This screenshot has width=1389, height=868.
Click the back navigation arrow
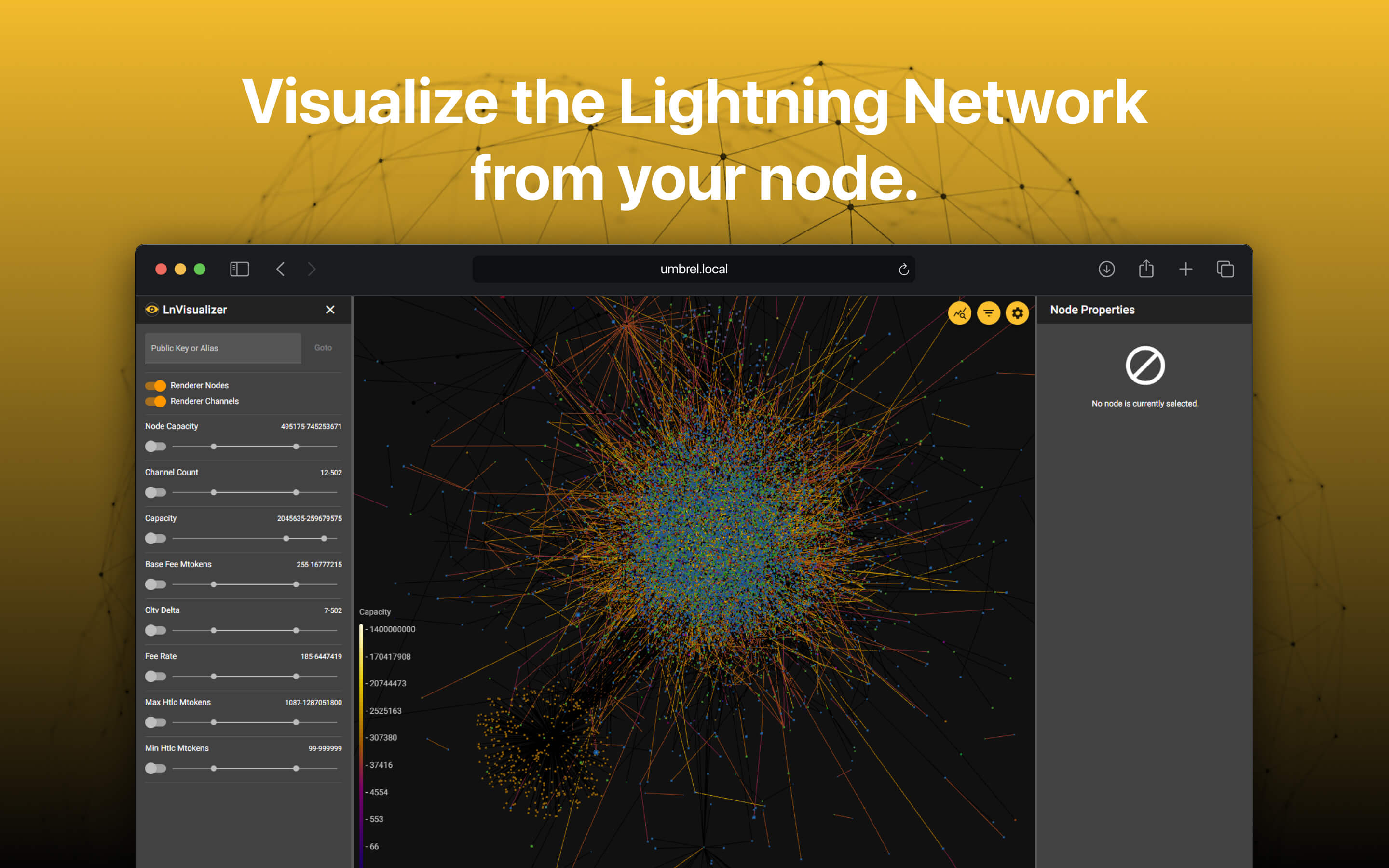click(281, 269)
